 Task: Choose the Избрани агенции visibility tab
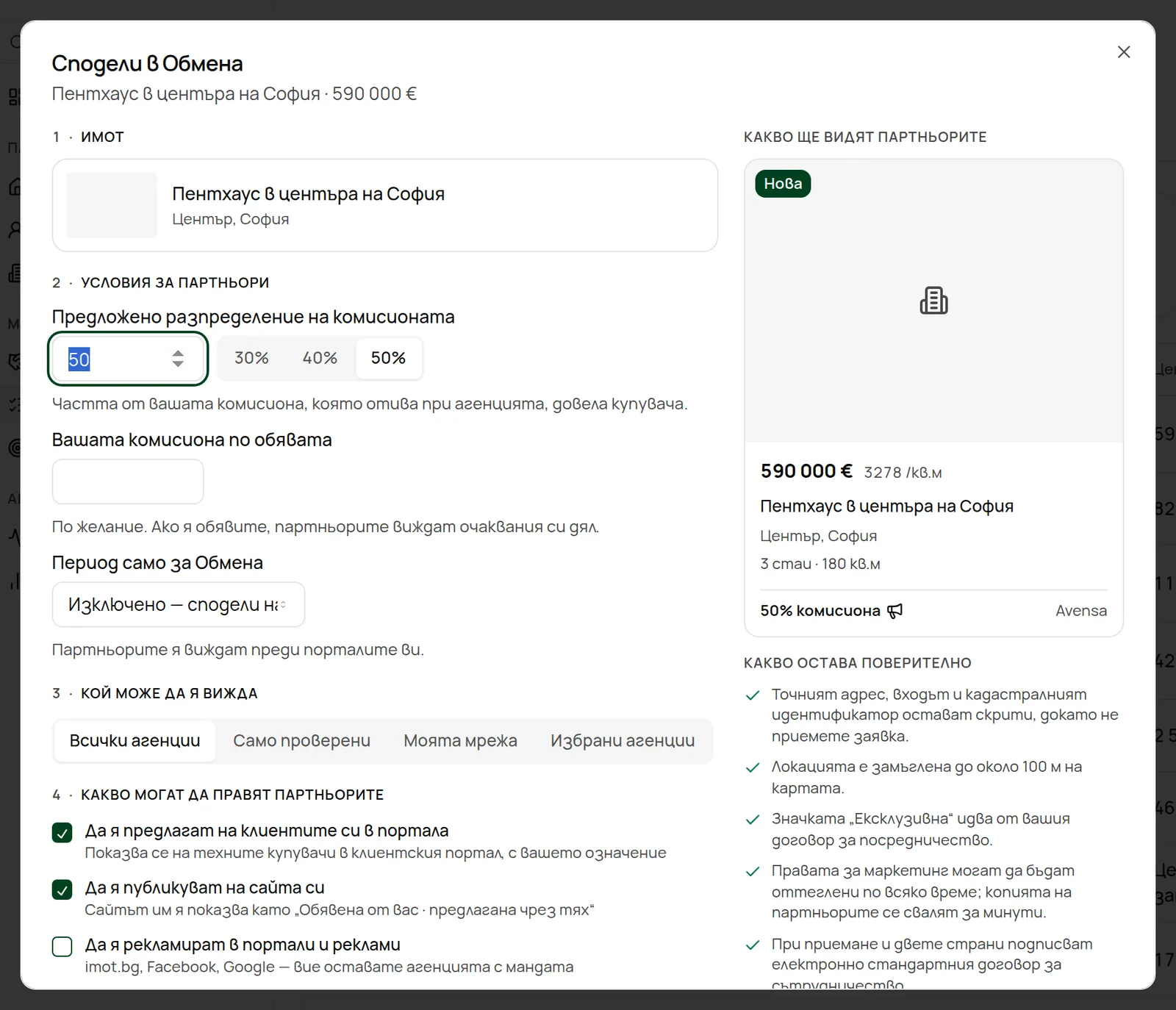623,741
